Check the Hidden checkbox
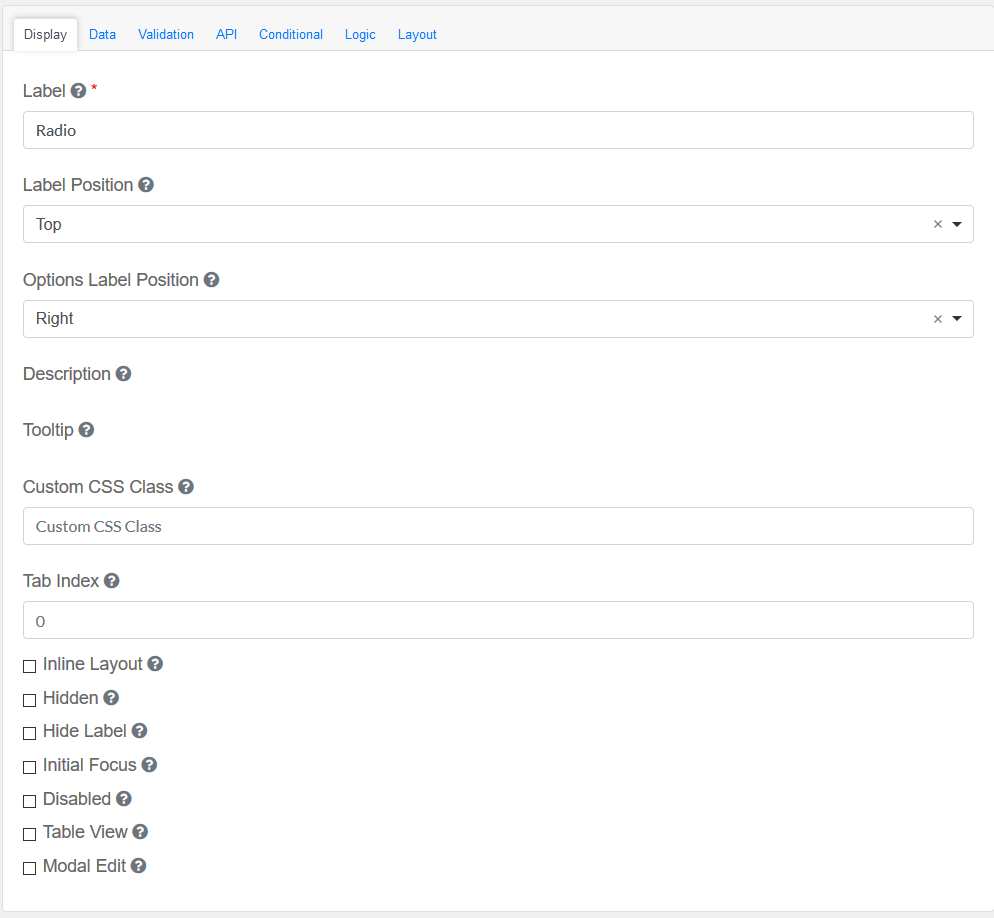Screen dimensions: 994x918 click(x=30, y=700)
